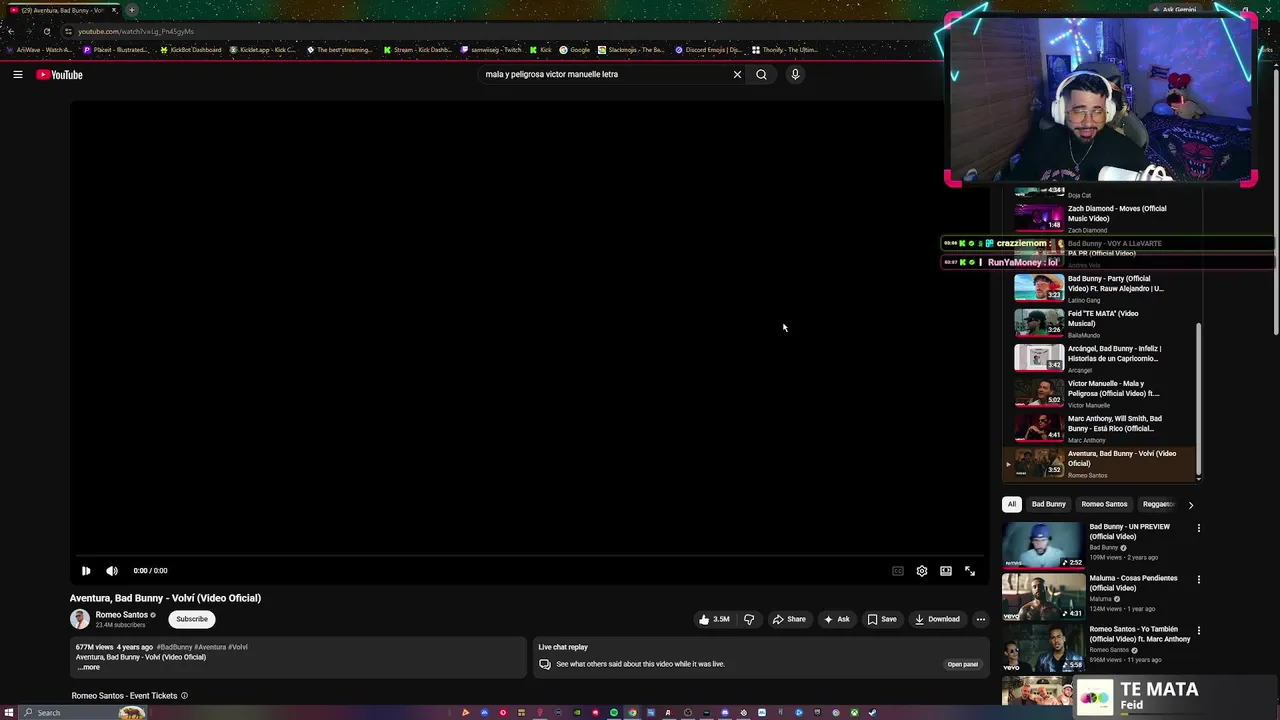Click the browser address bar URL
The image size is (1280, 720).
(136, 31)
